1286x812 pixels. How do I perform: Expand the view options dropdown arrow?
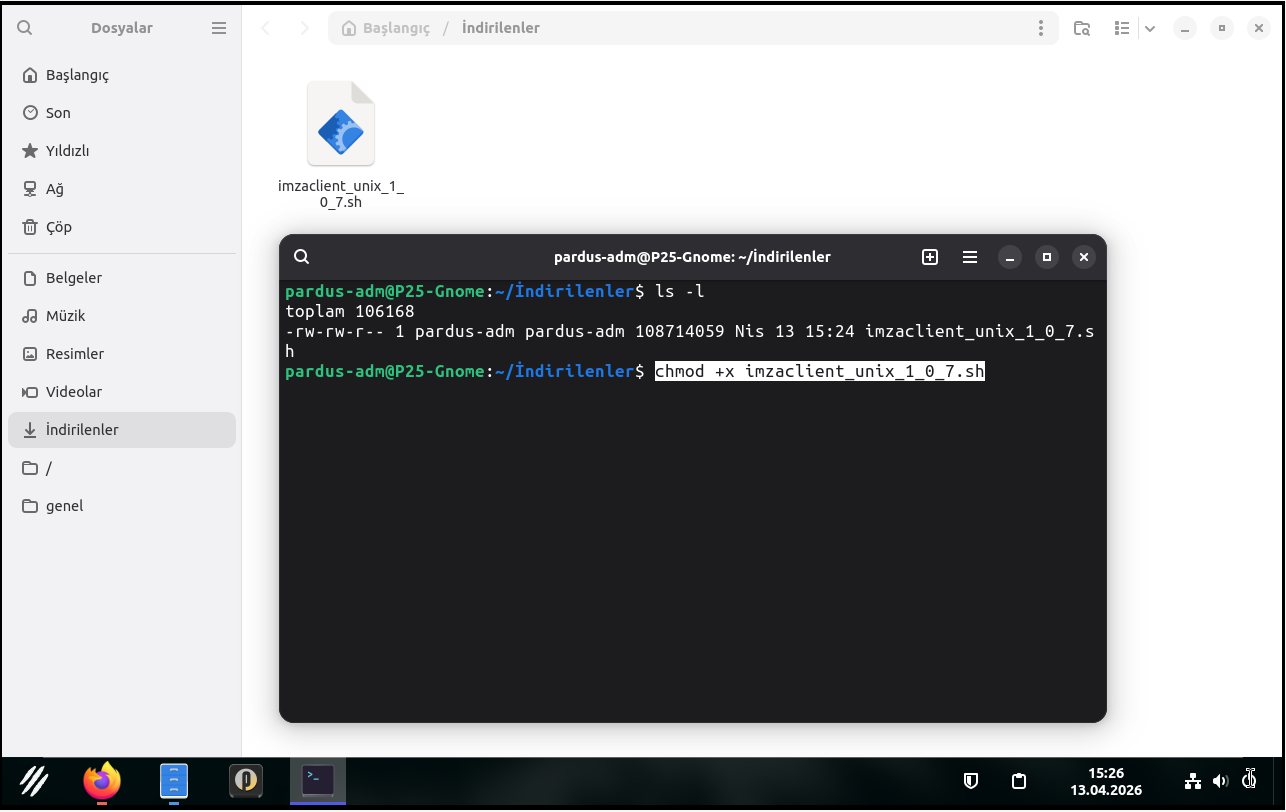[1150, 28]
